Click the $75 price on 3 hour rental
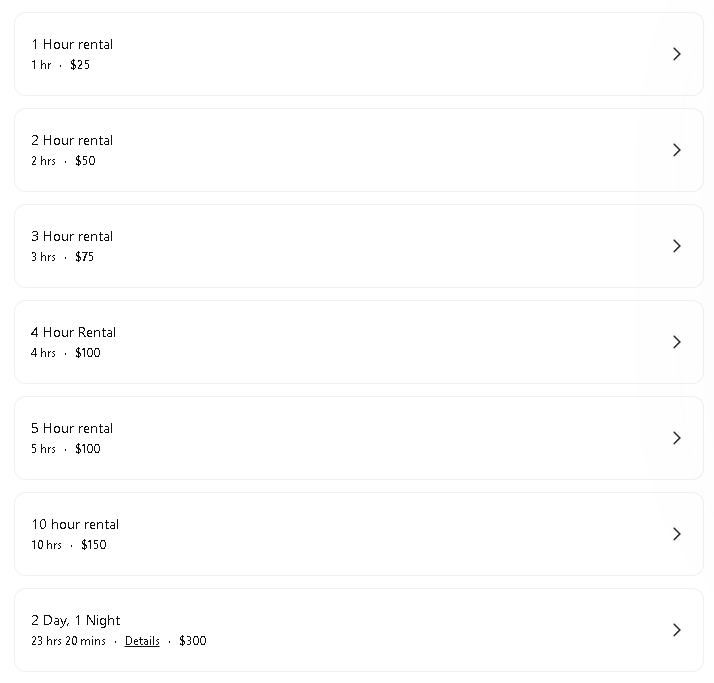 click(84, 257)
